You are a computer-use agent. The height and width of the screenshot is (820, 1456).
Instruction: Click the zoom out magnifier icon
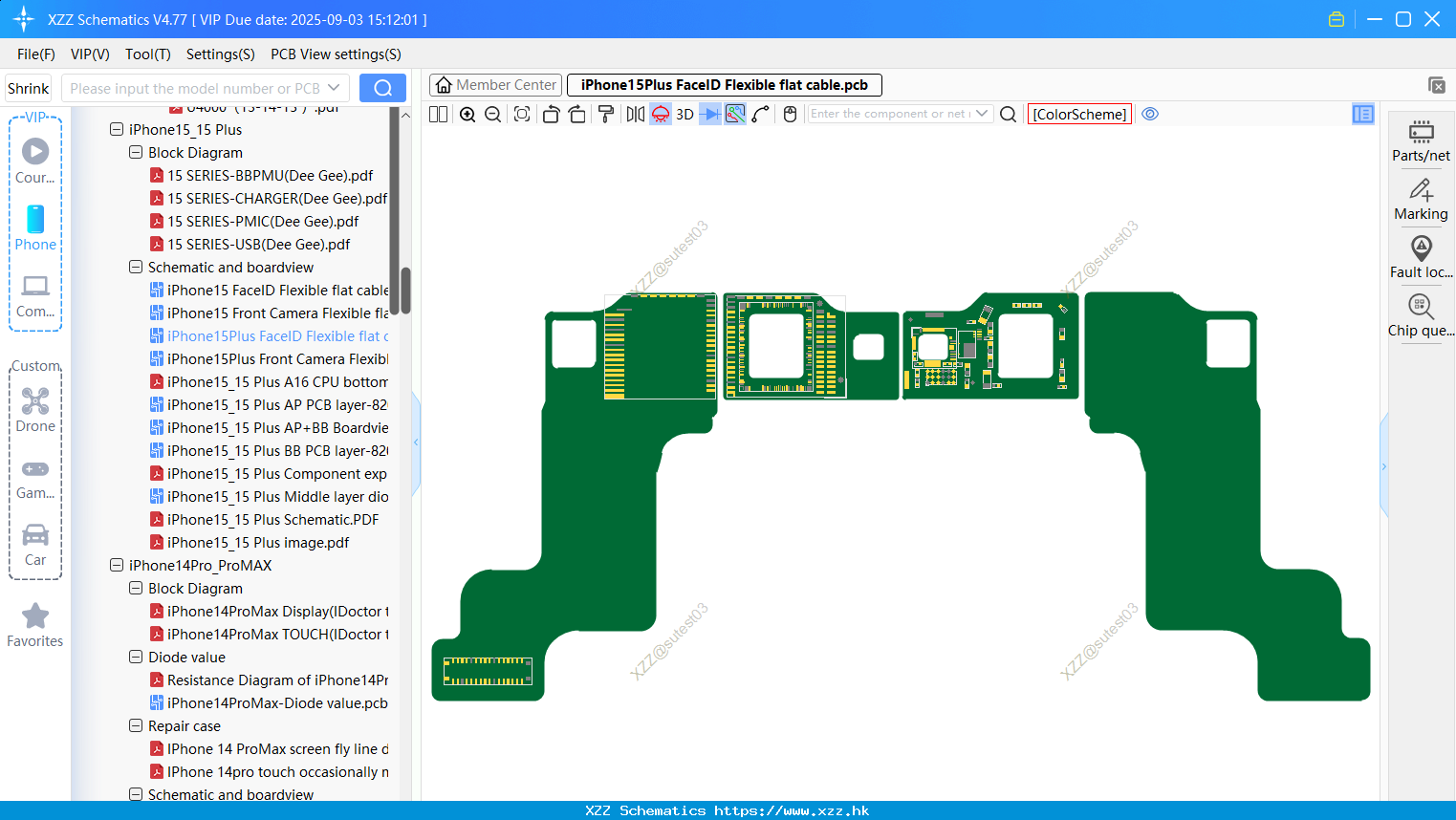point(493,114)
